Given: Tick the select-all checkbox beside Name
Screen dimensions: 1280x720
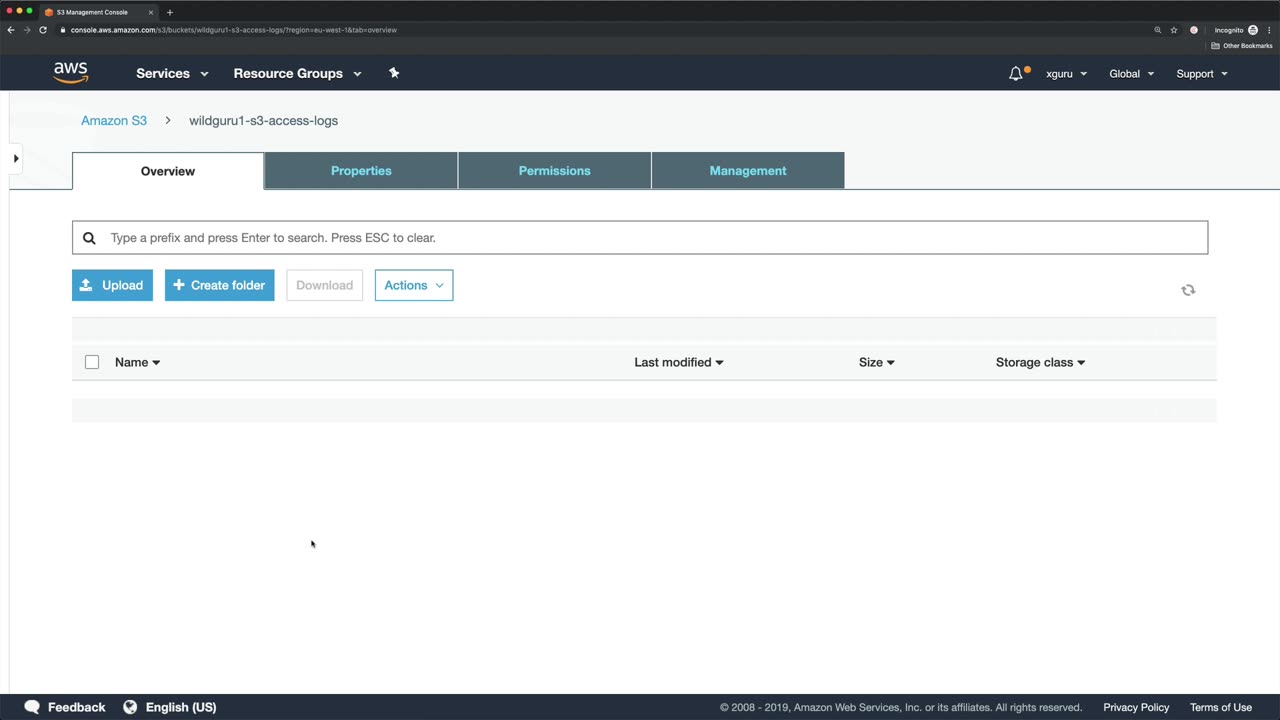Looking at the screenshot, I should (92, 362).
